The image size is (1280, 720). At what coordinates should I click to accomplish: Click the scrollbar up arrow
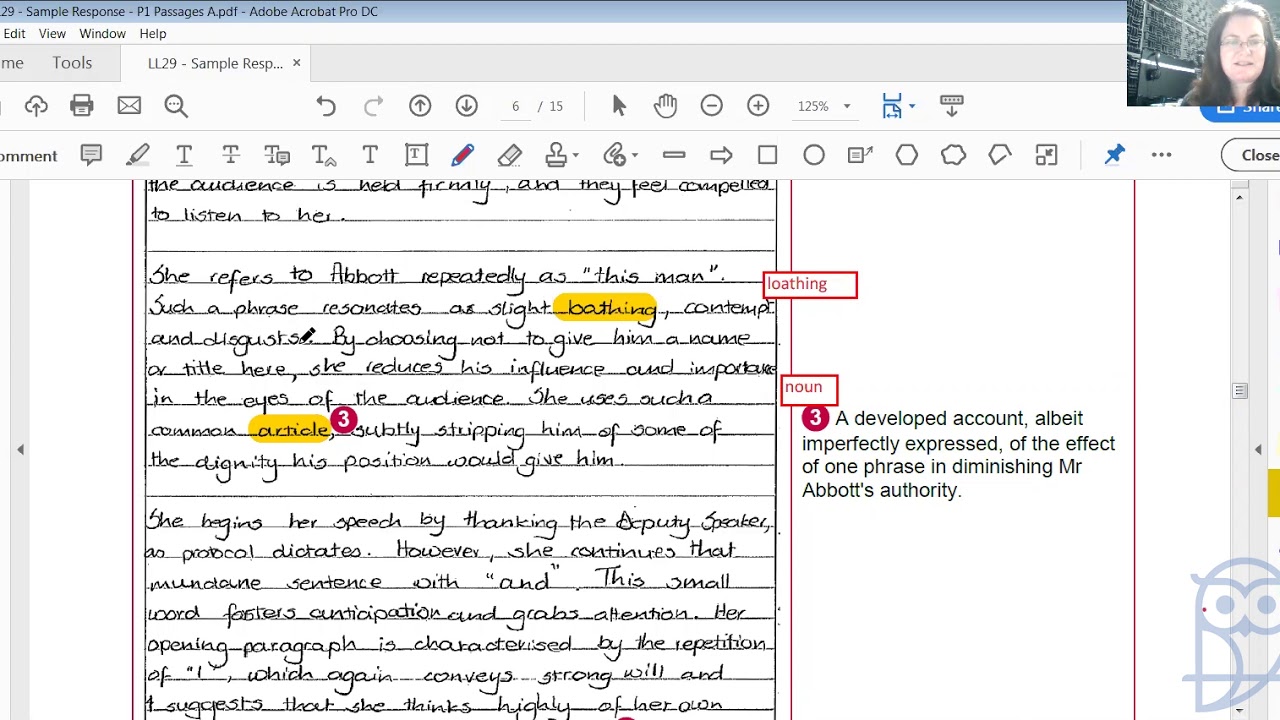1240,197
